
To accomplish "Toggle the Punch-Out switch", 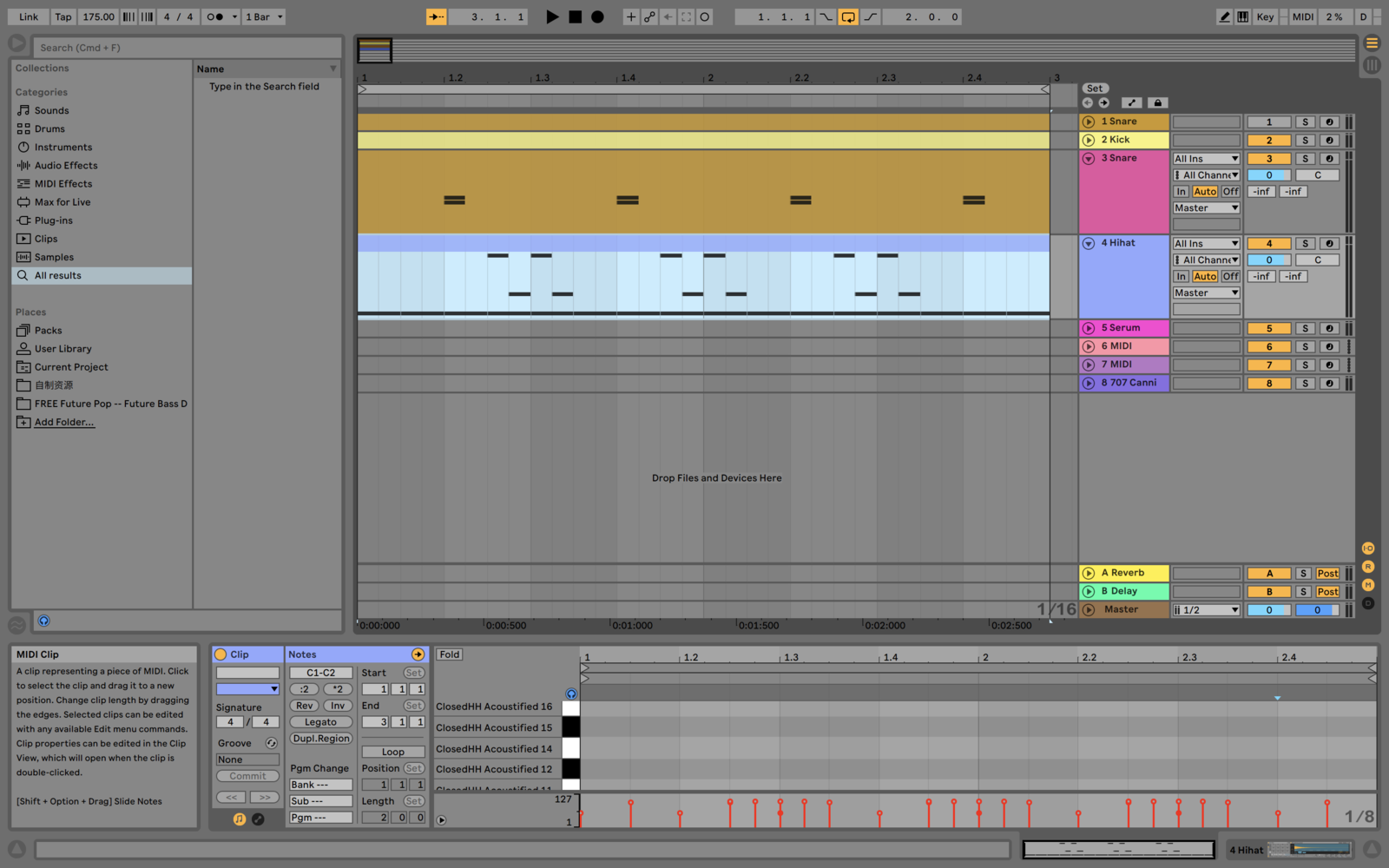I will [x=870, y=16].
